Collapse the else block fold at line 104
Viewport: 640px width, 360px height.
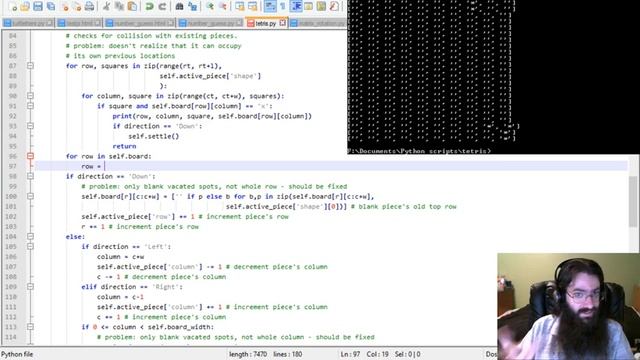tap(30, 237)
